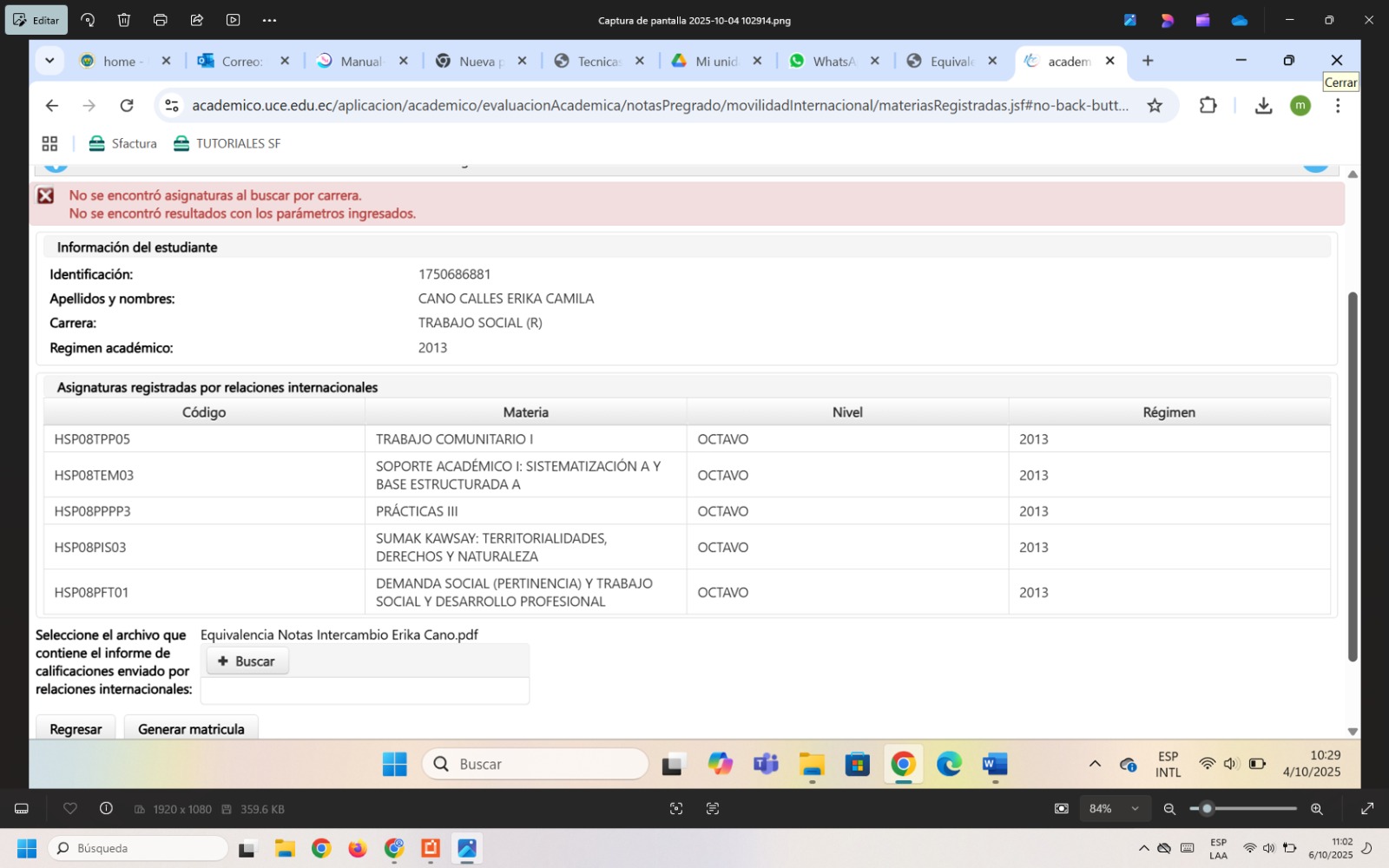The width and height of the screenshot is (1389, 868).
Task: Open the OneDrive cloud icon in Photos
Action: (x=1239, y=20)
